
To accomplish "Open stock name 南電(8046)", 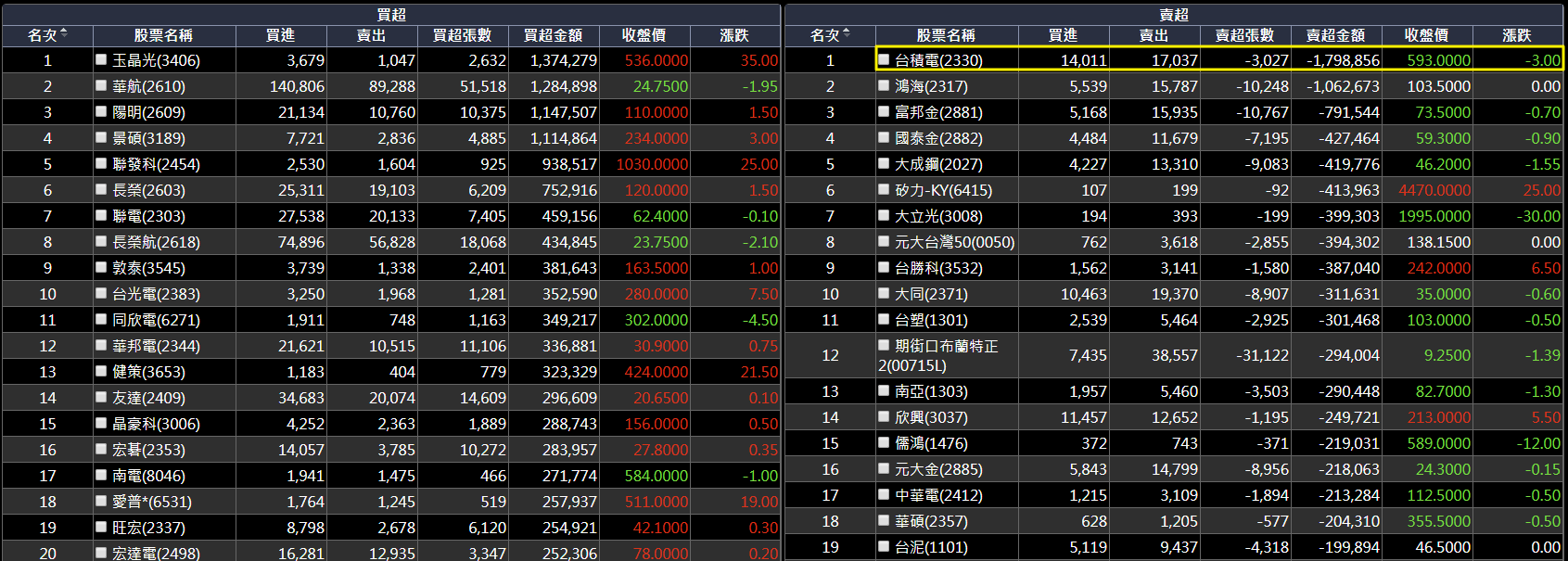I will click(x=148, y=476).
